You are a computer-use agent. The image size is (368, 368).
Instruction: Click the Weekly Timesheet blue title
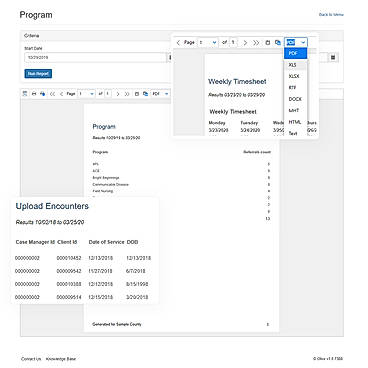pyautogui.click(x=237, y=81)
